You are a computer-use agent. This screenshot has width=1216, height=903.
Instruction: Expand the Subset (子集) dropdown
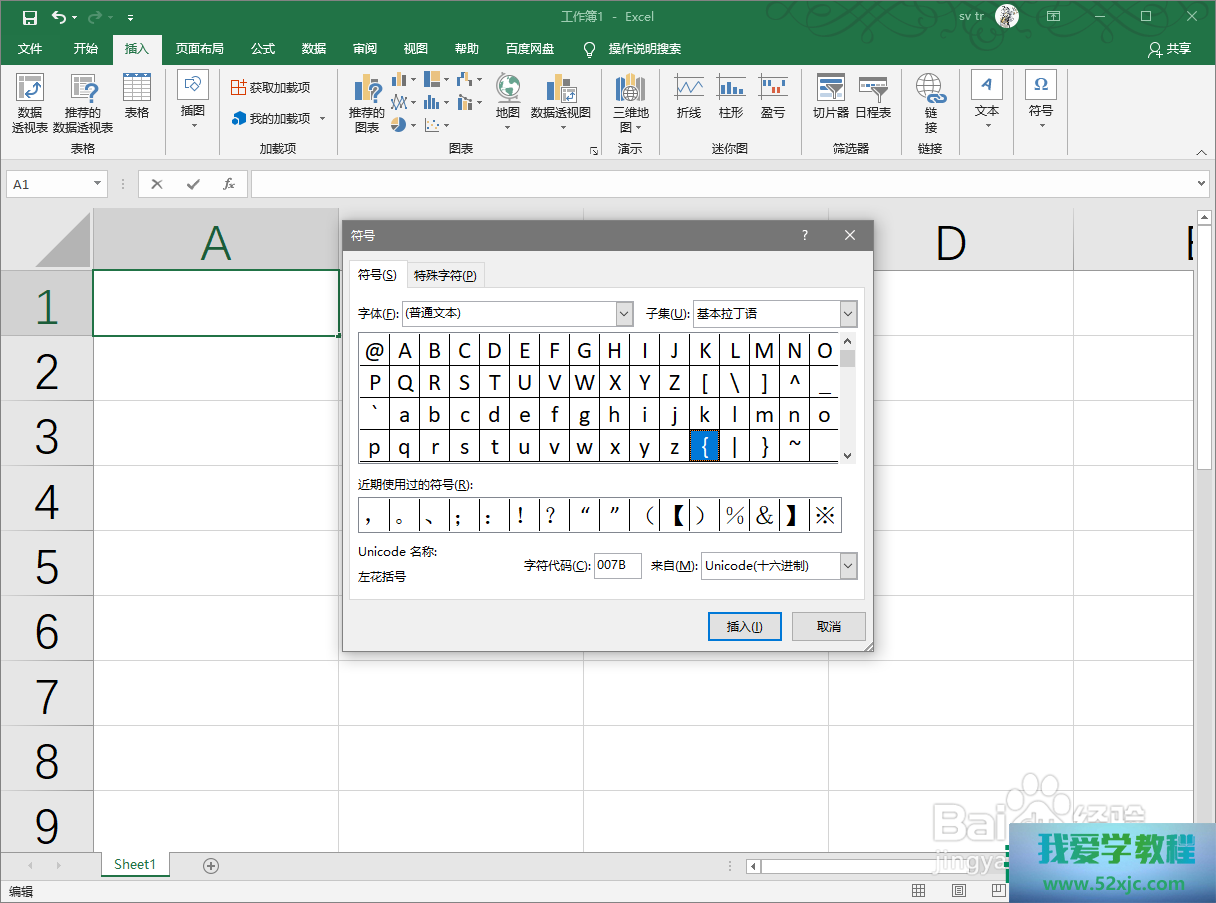[848, 314]
